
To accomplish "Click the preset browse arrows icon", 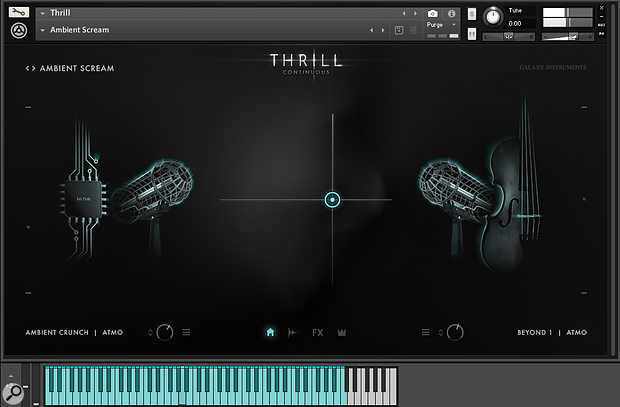I will pos(30,68).
